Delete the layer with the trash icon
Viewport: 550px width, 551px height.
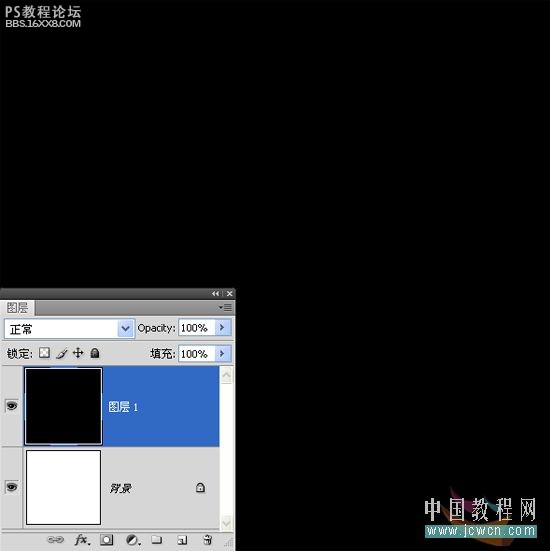tap(208, 539)
